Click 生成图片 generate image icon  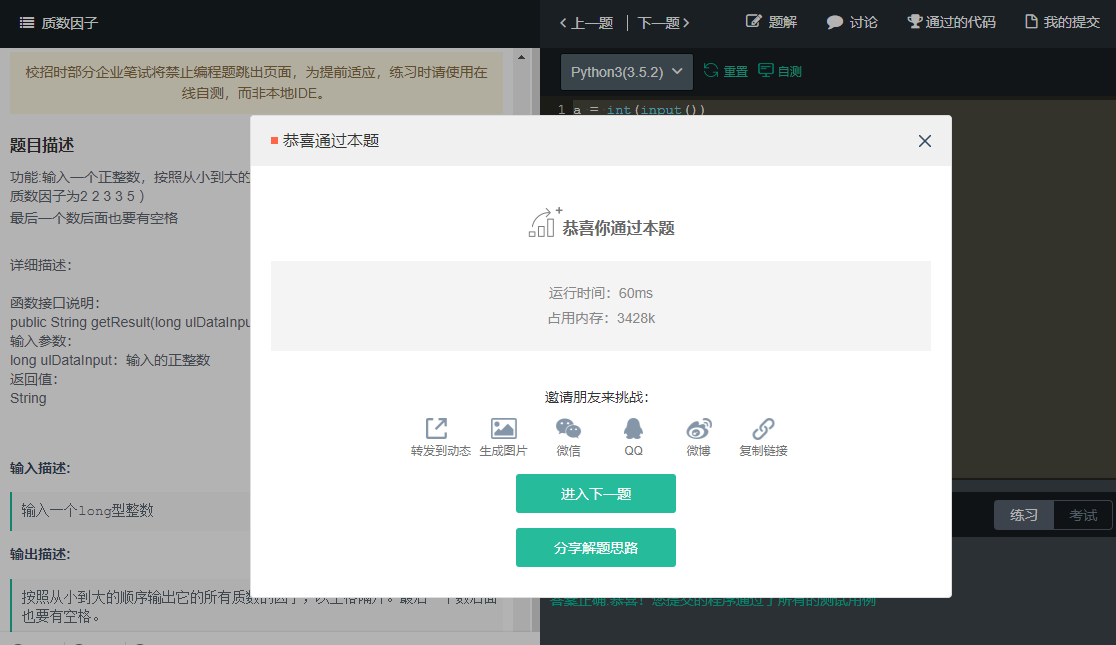[x=503, y=429]
